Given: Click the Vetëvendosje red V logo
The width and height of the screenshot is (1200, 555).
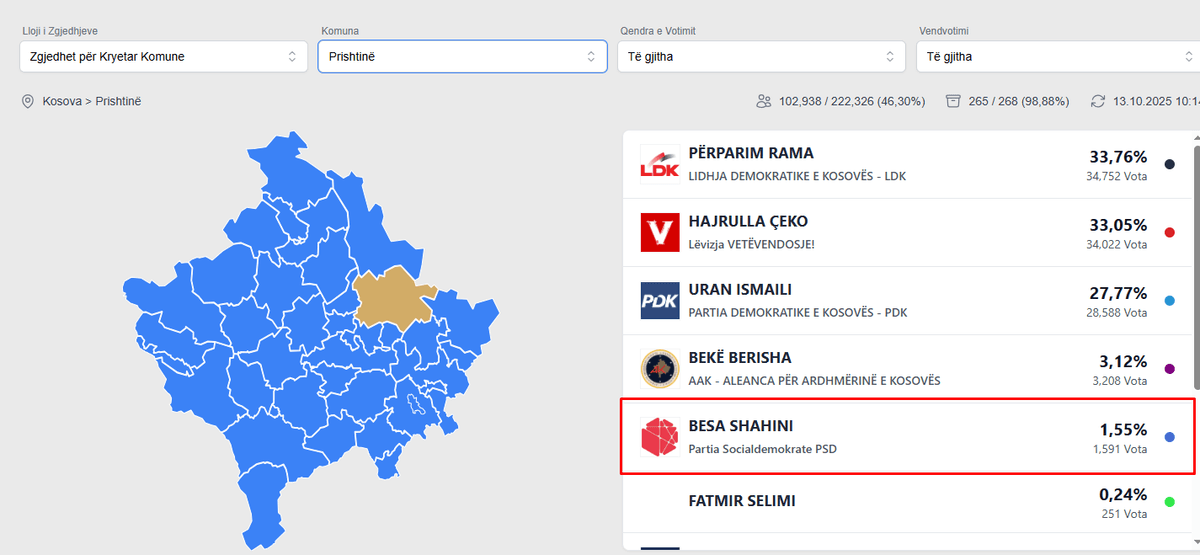Looking at the screenshot, I should coord(660,232).
